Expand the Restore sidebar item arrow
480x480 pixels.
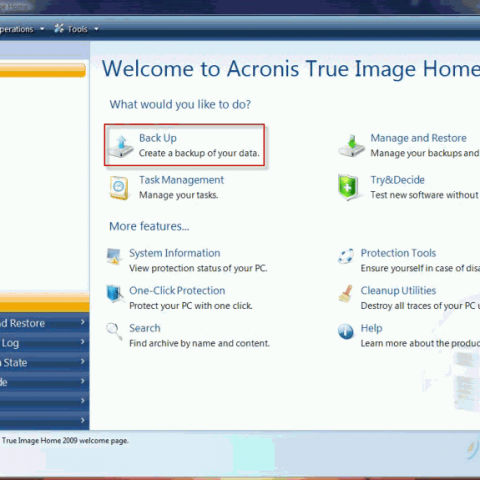click(82, 322)
